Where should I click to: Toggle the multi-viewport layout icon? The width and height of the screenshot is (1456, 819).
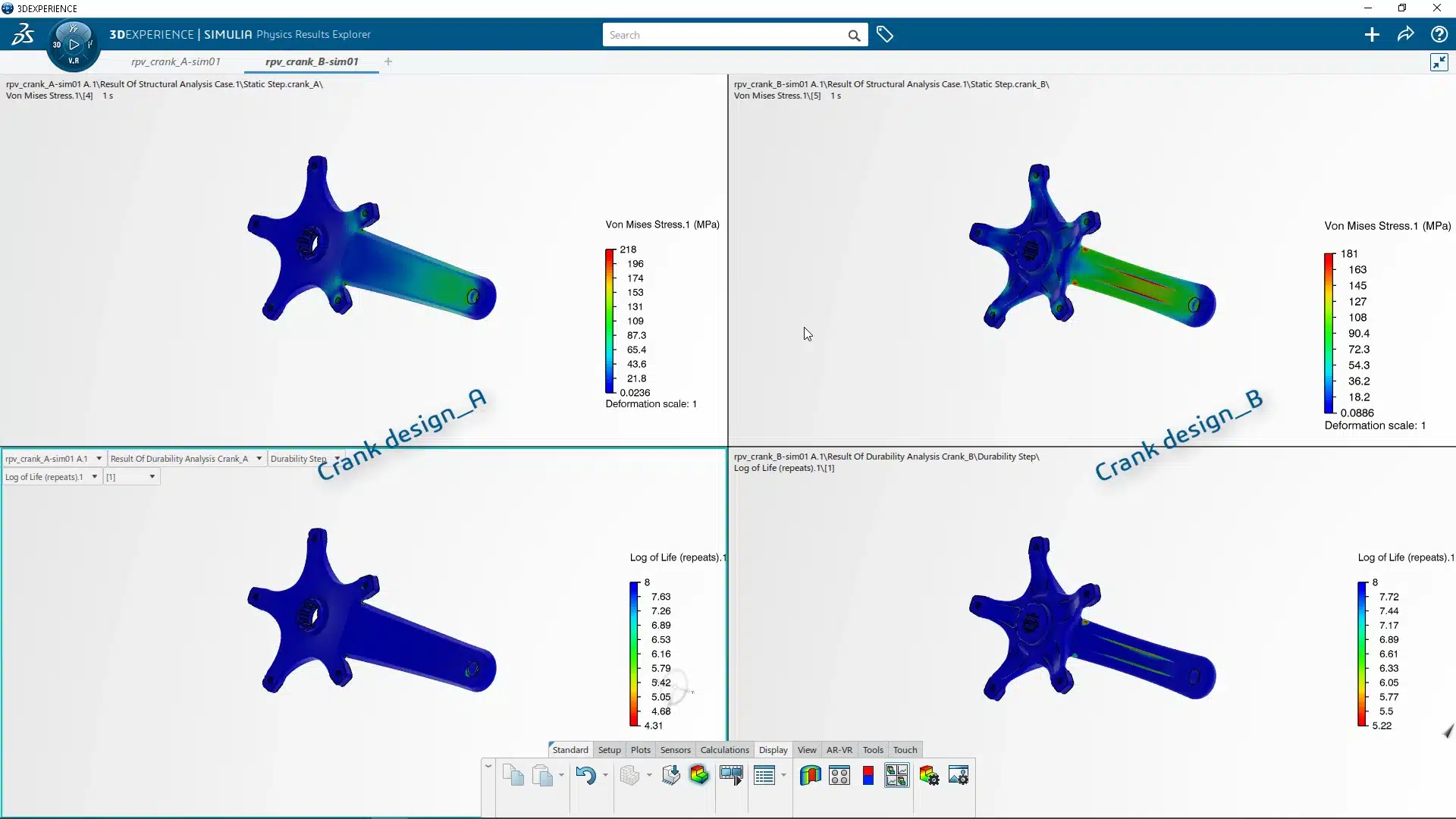[897, 774]
